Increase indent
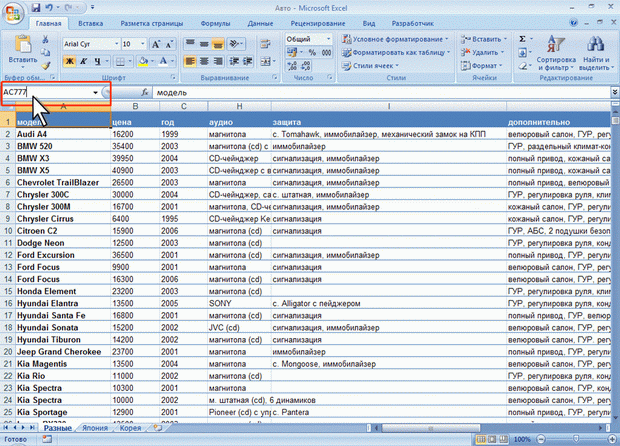Viewport: 620px width, 446px height. click(248, 61)
